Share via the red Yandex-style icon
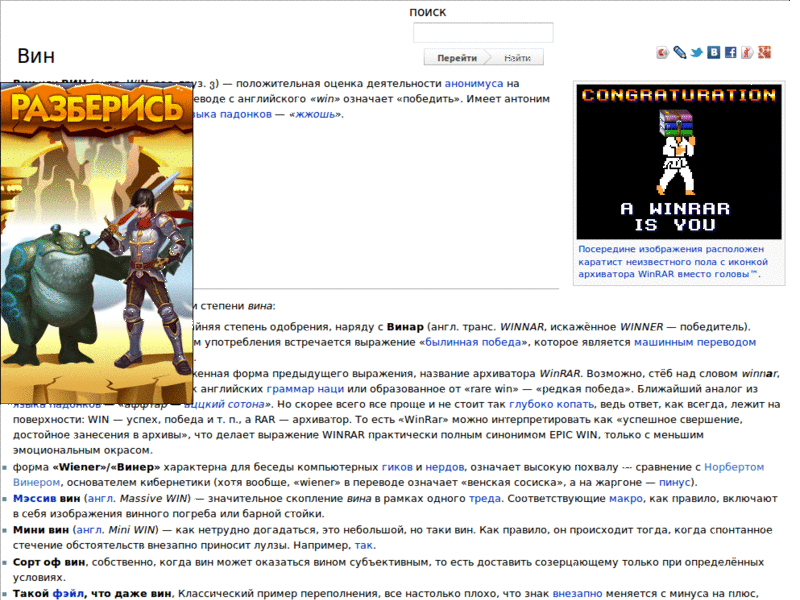Screen dimensions: 800x600 (x=662, y=53)
